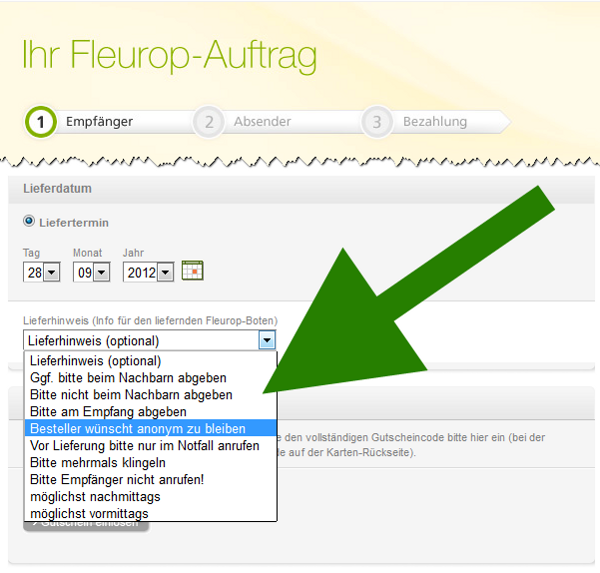Open the calendar date picker icon
The image size is (600, 573).
point(192,271)
